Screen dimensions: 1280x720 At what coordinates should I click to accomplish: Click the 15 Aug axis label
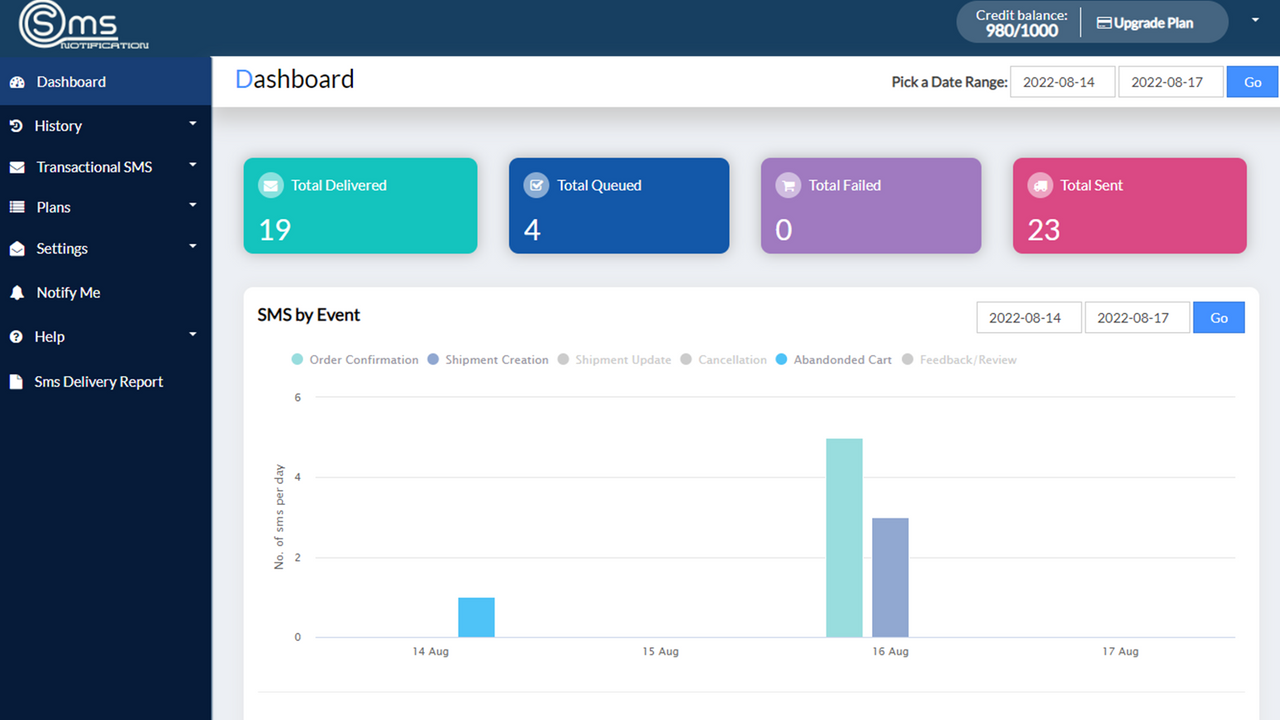[660, 652]
